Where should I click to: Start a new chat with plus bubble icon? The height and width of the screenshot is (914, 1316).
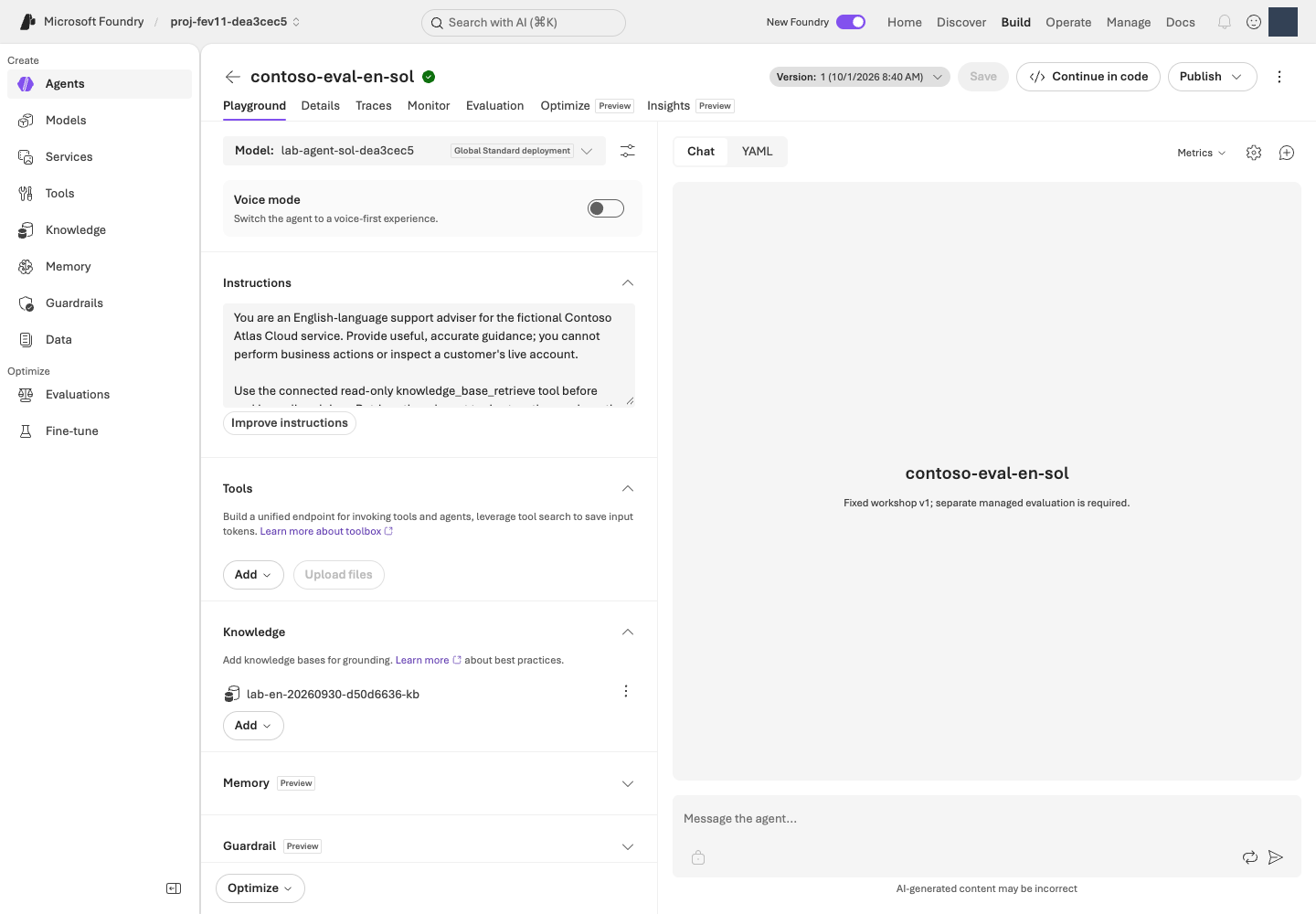point(1287,153)
